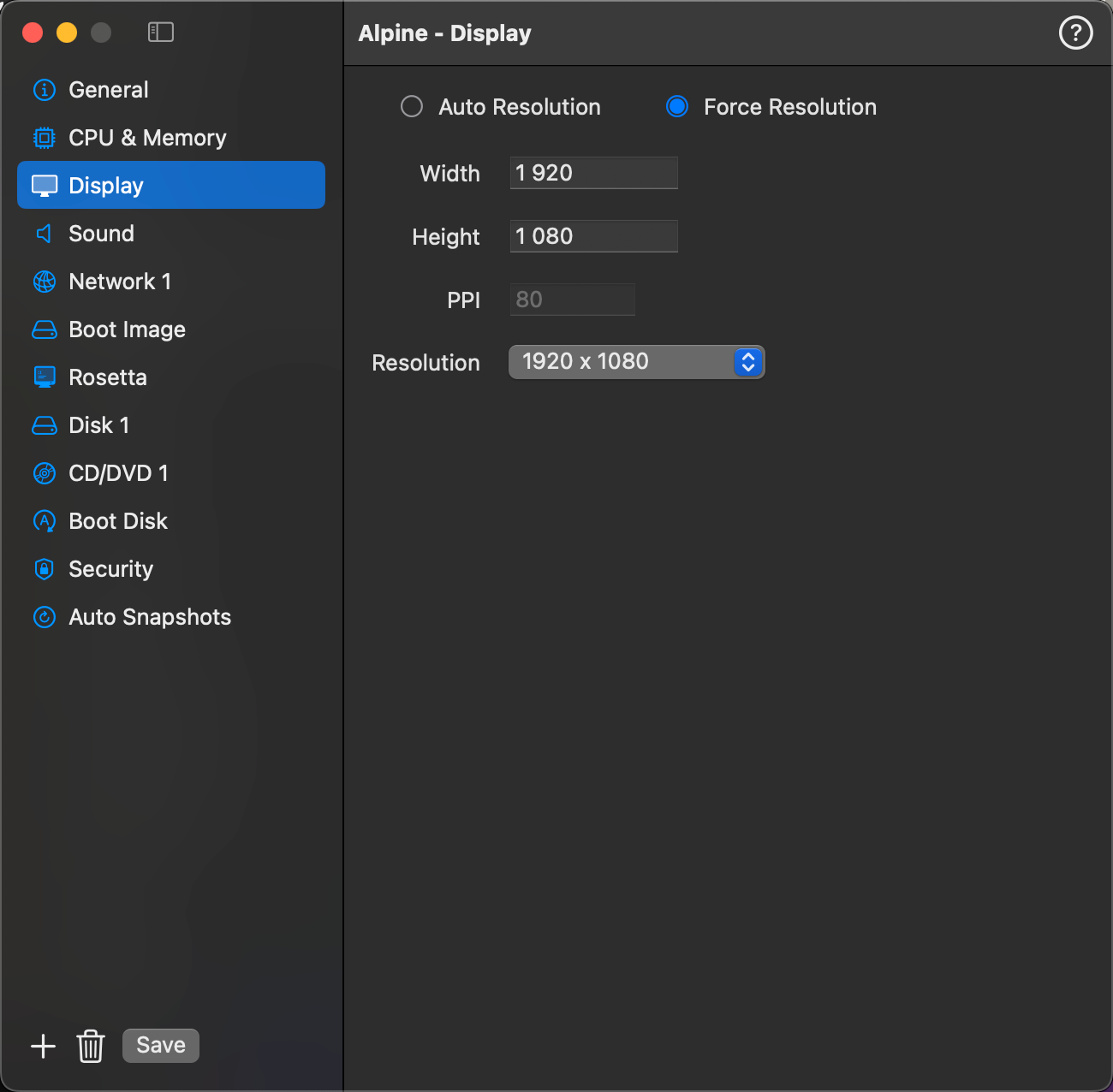
Task: Select Disk 1 in sidebar
Action: click(98, 425)
